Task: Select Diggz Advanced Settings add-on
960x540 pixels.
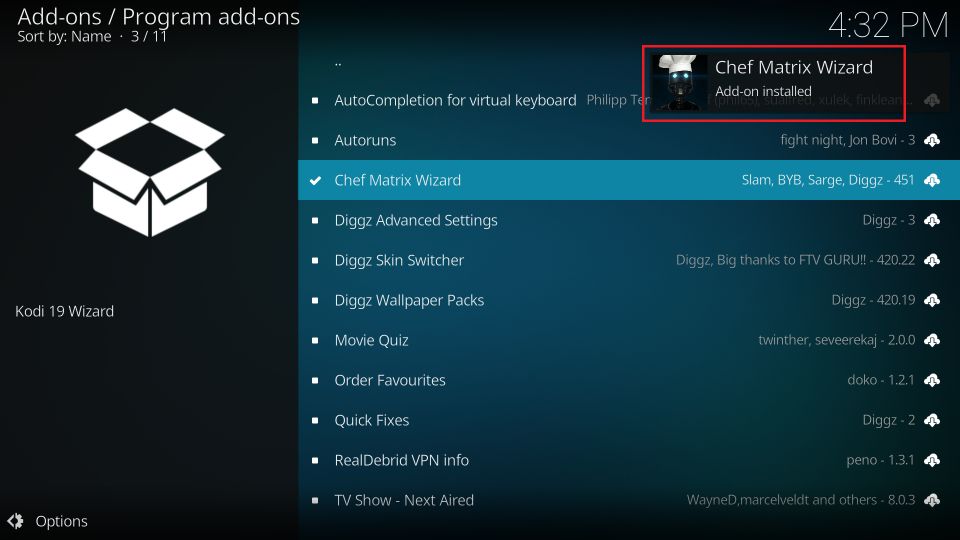Action: pos(629,220)
